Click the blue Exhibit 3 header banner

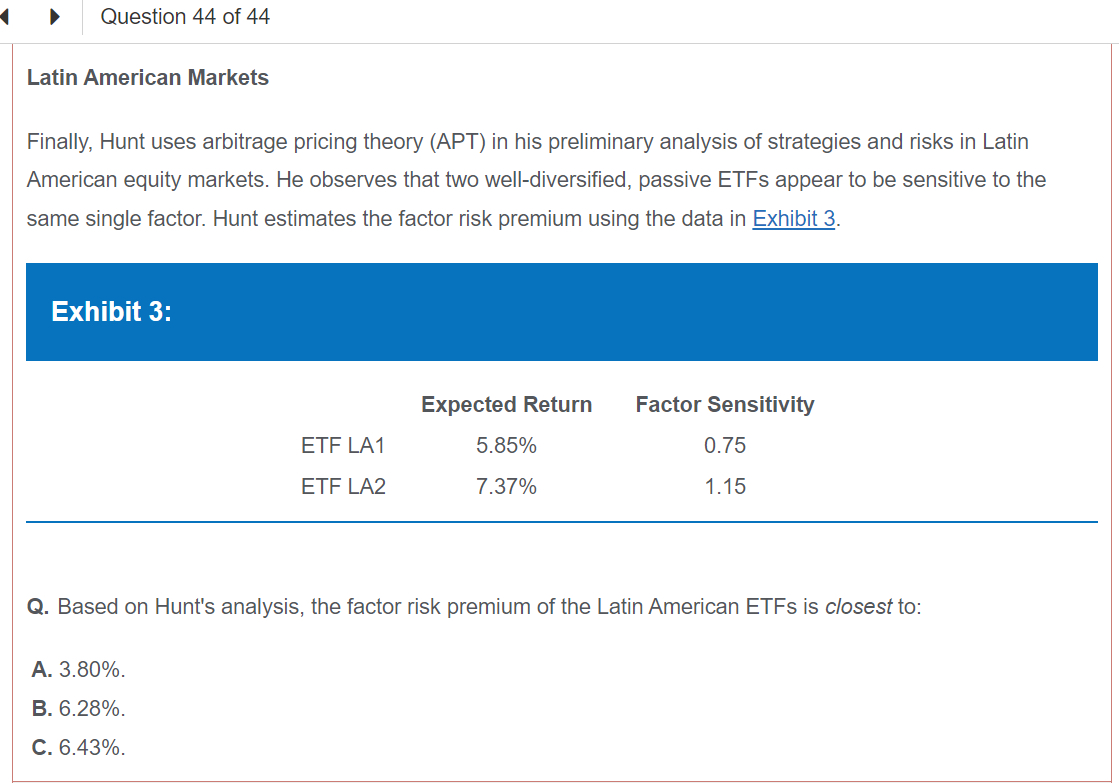(x=561, y=312)
